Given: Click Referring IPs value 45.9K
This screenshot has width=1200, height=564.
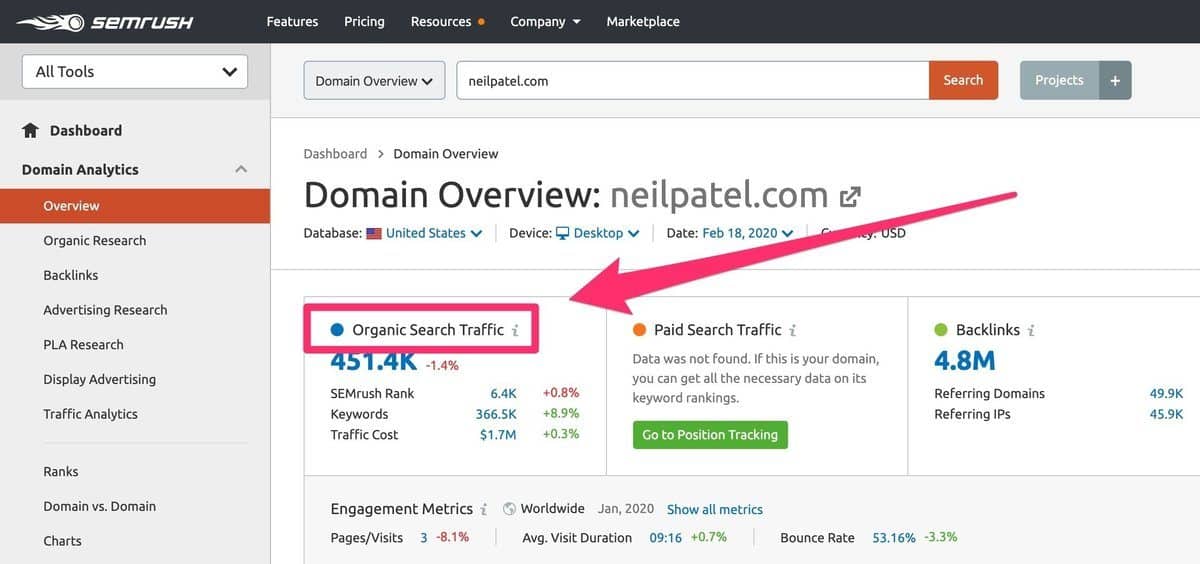Looking at the screenshot, I should [1166, 414].
